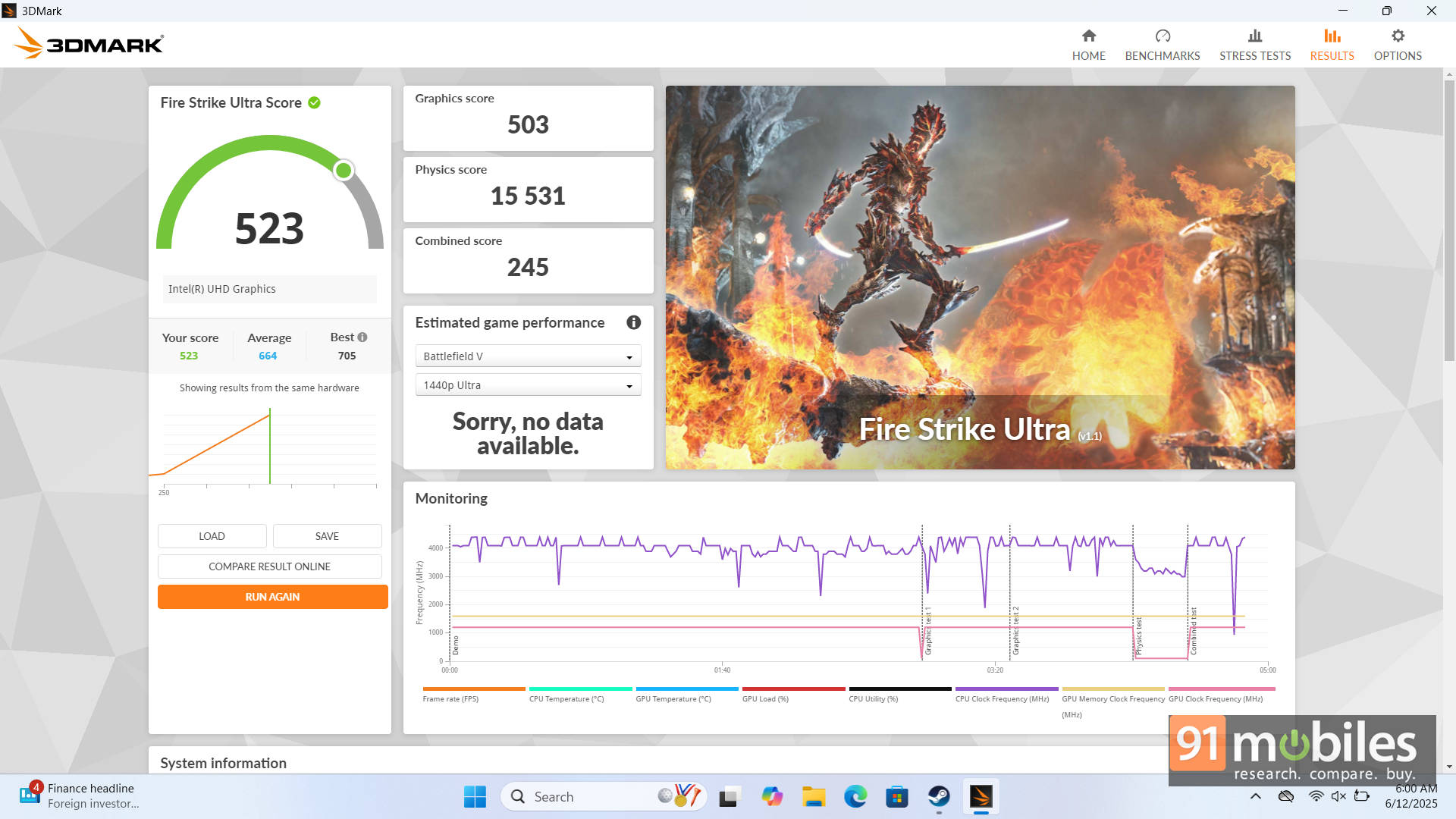Image resolution: width=1456 pixels, height=819 pixels.
Task: Open Task View from taskbar
Action: pos(728,796)
